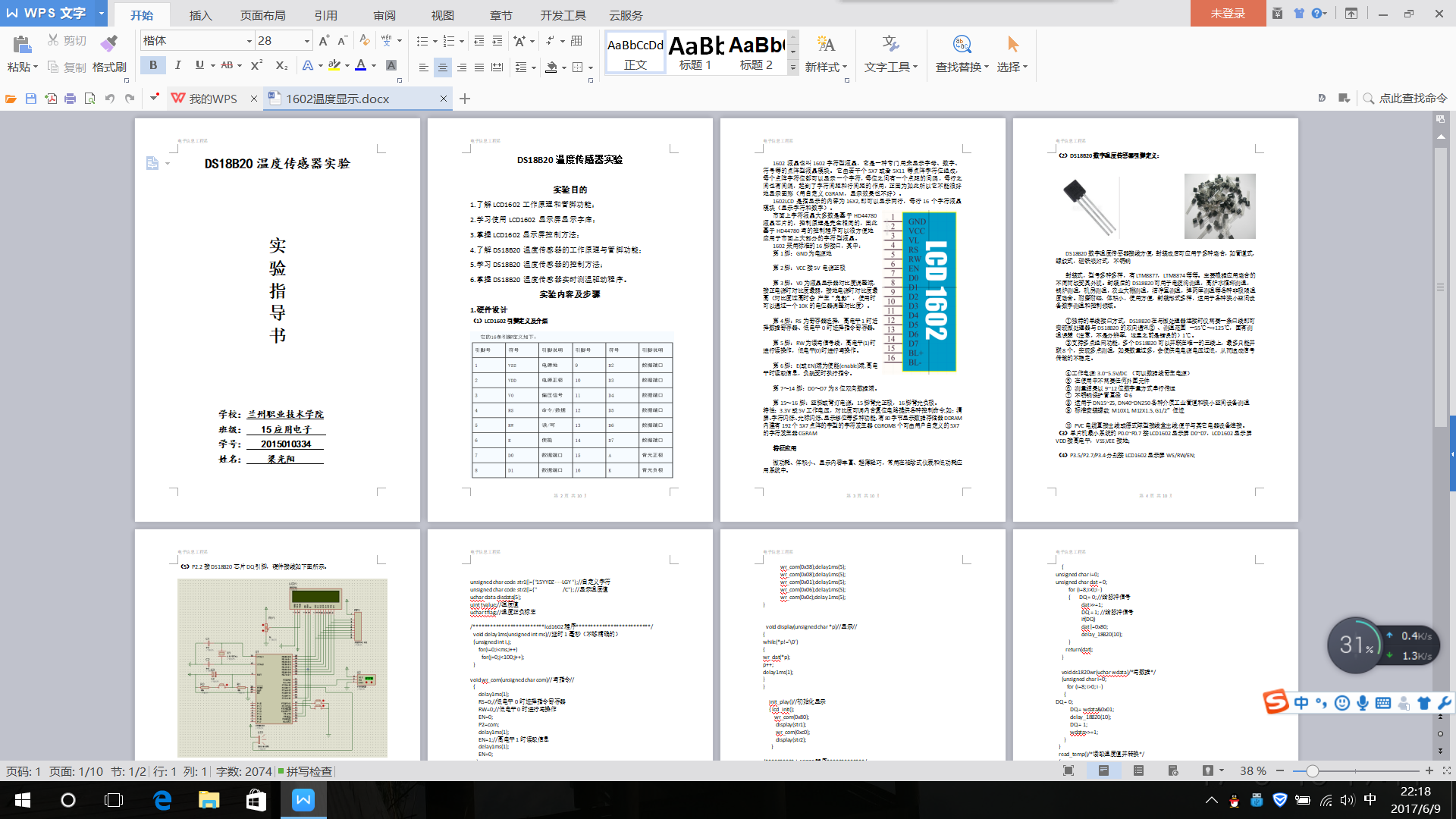Image resolution: width=1456 pixels, height=819 pixels.
Task: Open numbered list dropdown arrow
Action: pyautogui.click(x=462, y=41)
